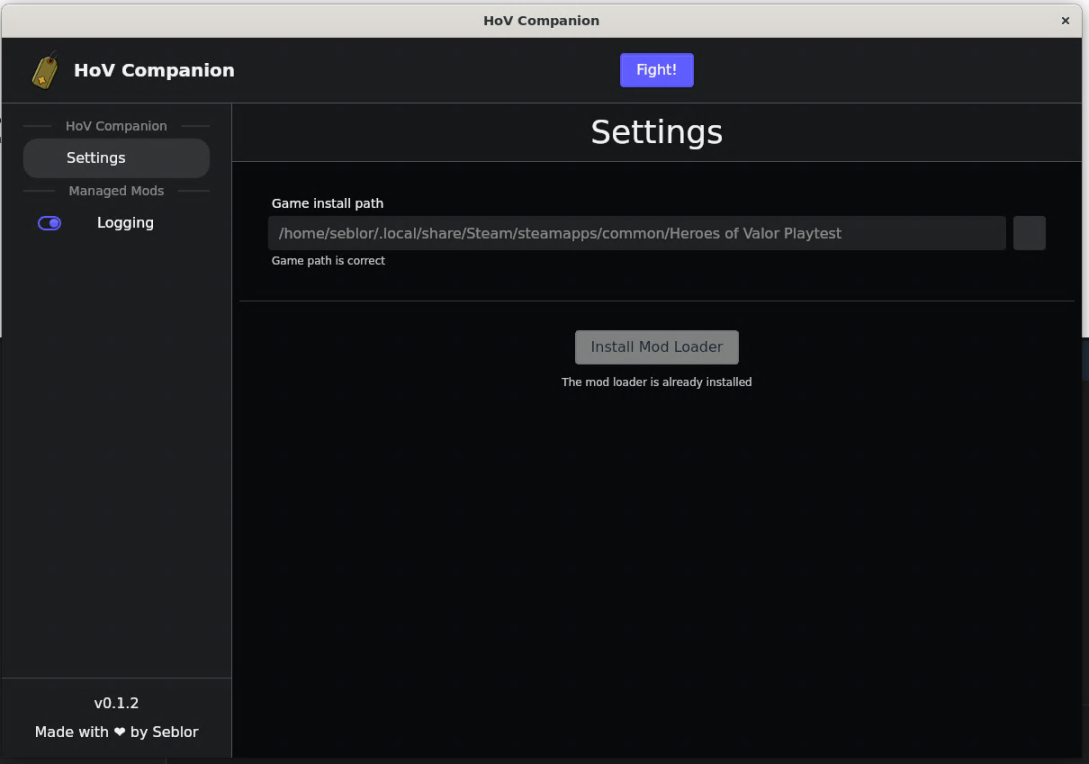
Task: Click the HoV Companion dog tag logo
Action: [x=45, y=70]
